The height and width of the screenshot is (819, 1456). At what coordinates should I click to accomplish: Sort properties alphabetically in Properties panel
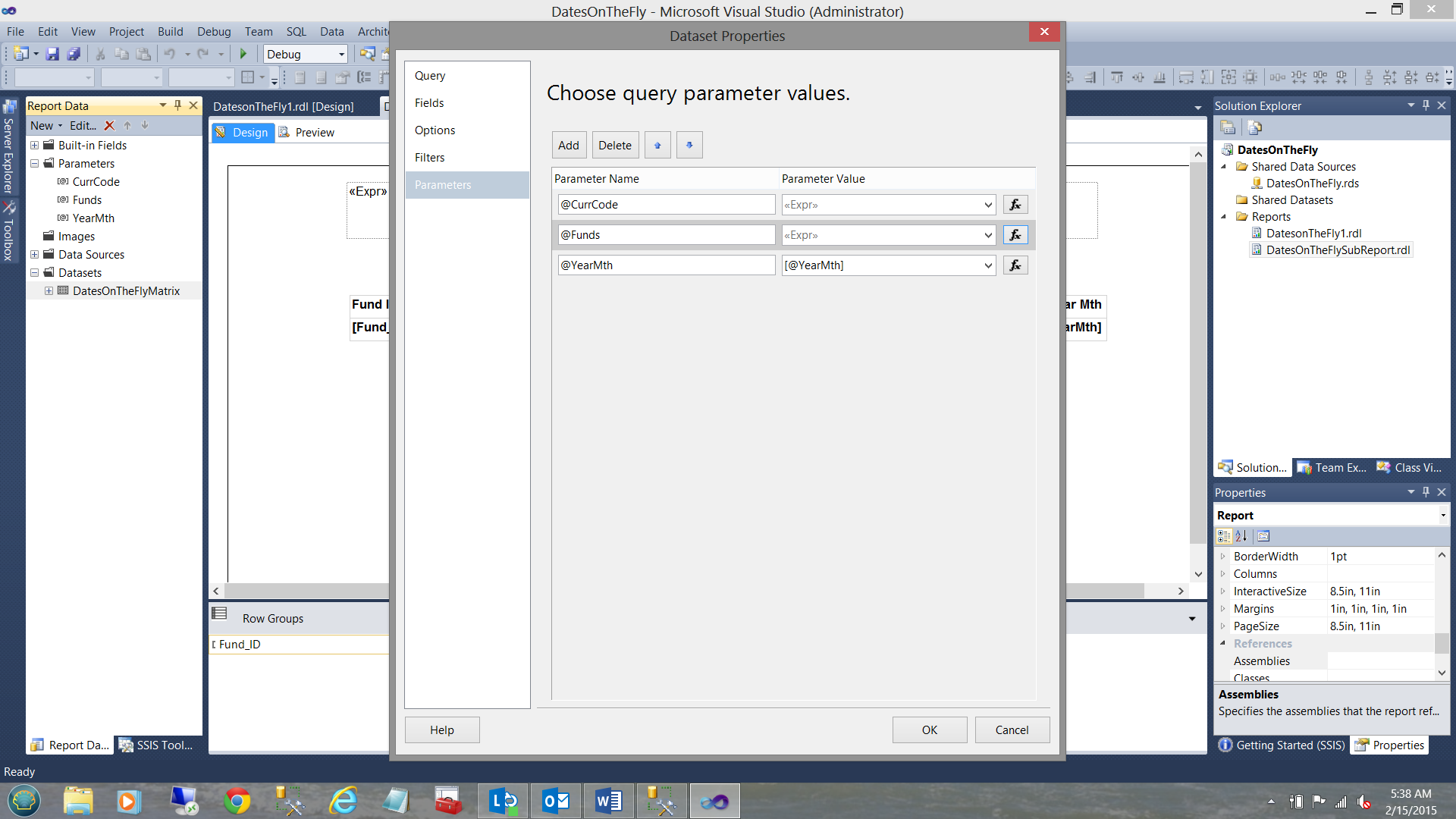tap(1241, 536)
